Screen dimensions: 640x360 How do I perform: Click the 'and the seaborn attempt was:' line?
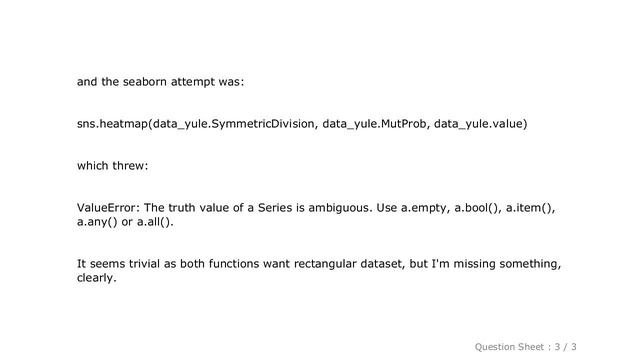(x=160, y=82)
